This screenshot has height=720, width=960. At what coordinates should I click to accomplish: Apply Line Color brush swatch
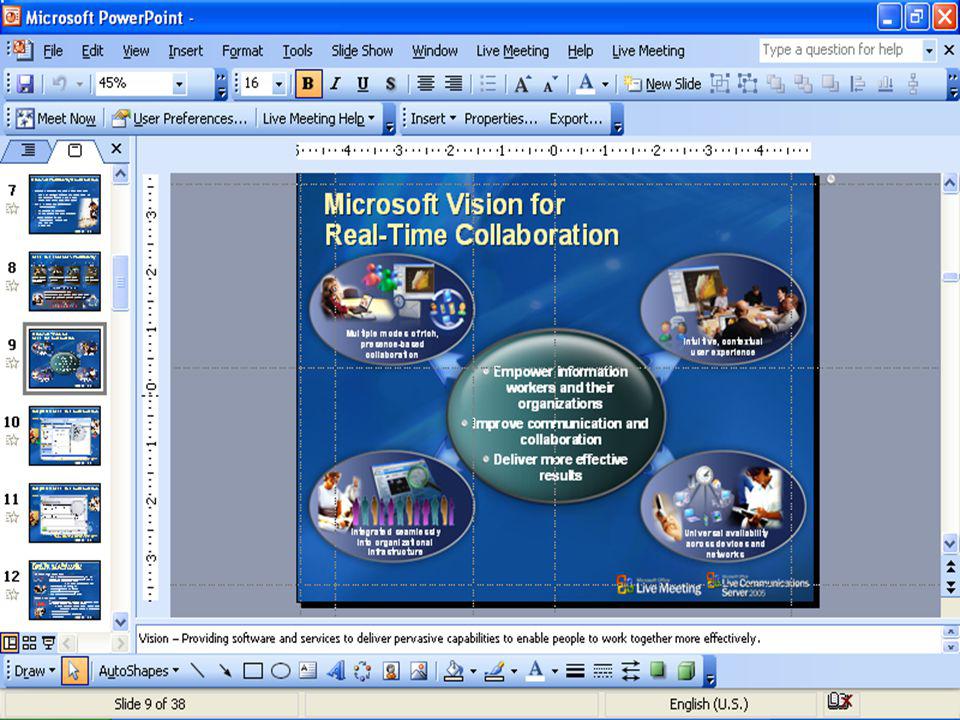pyautogui.click(x=495, y=671)
